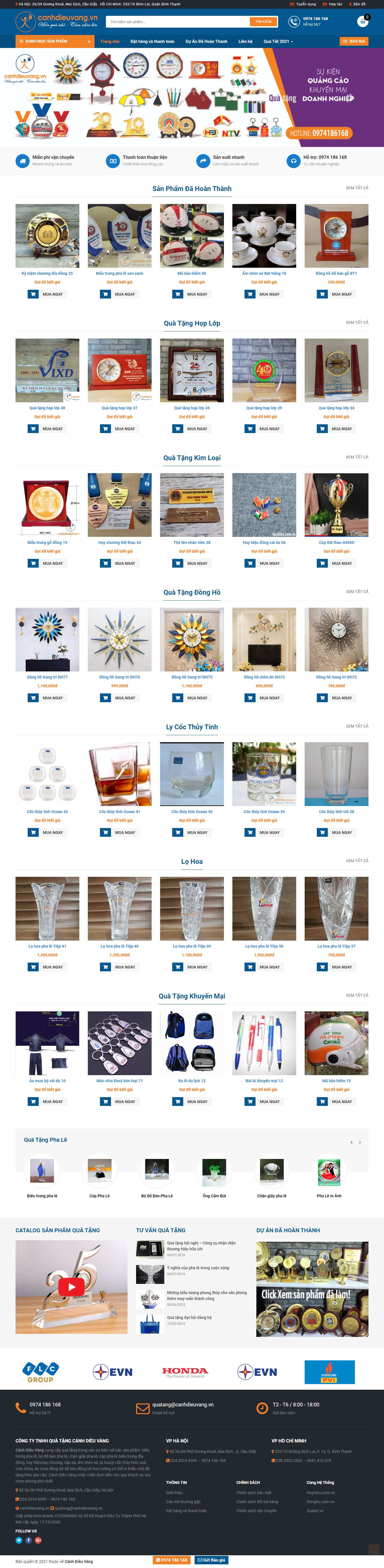The image size is (384, 1568).
Task: Open the Đồng hồ trang trí ĐH77 thumbnail
Action: pyautogui.click(x=47, y=639)
